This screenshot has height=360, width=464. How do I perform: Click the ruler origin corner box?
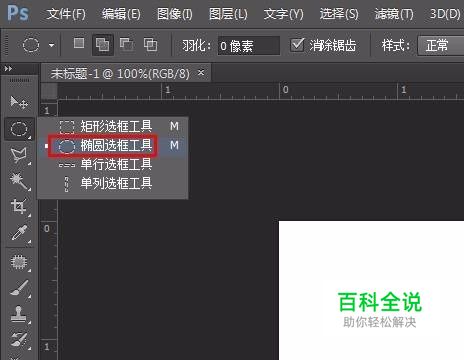point(49,91)
